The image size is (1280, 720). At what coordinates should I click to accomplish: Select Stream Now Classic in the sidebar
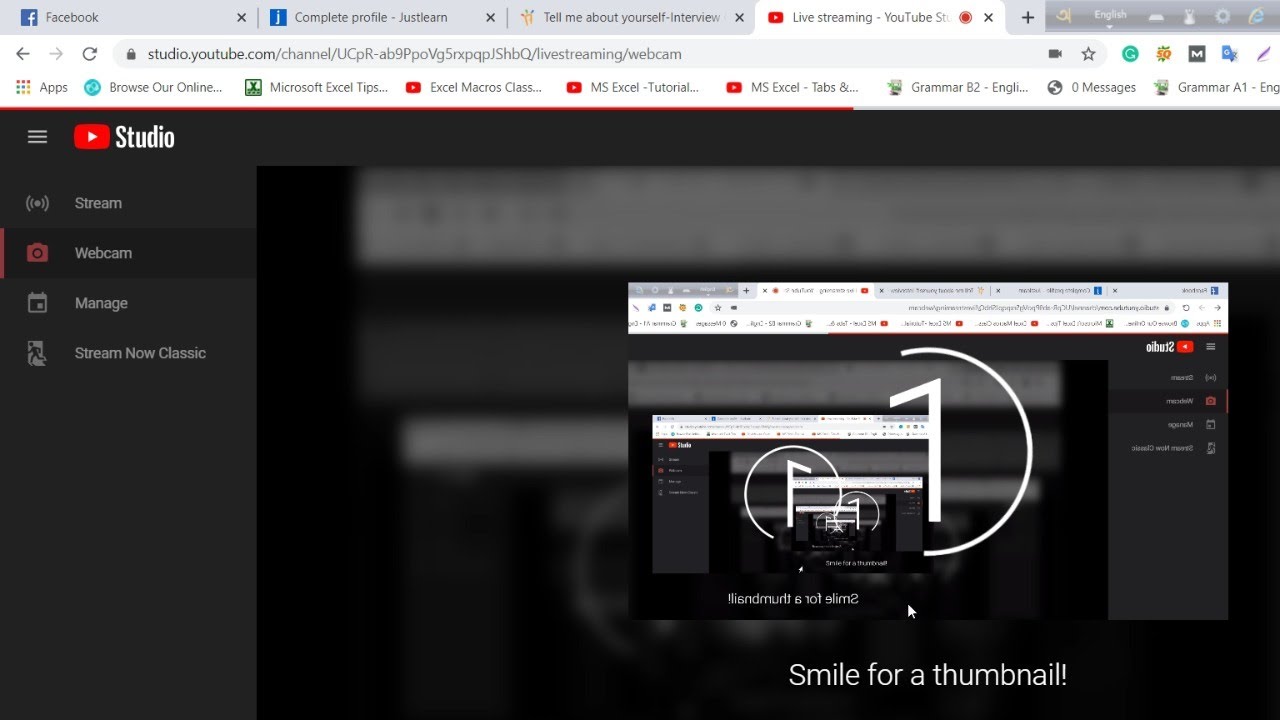[x=128, y=353]
